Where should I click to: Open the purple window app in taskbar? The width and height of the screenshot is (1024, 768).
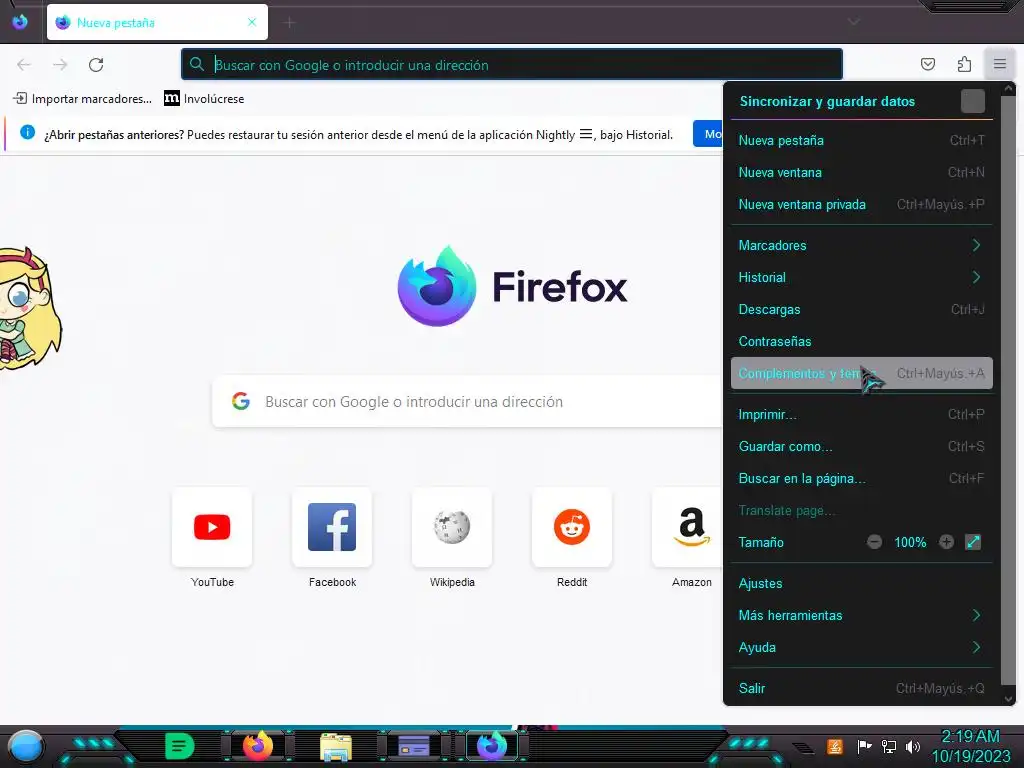414,746
